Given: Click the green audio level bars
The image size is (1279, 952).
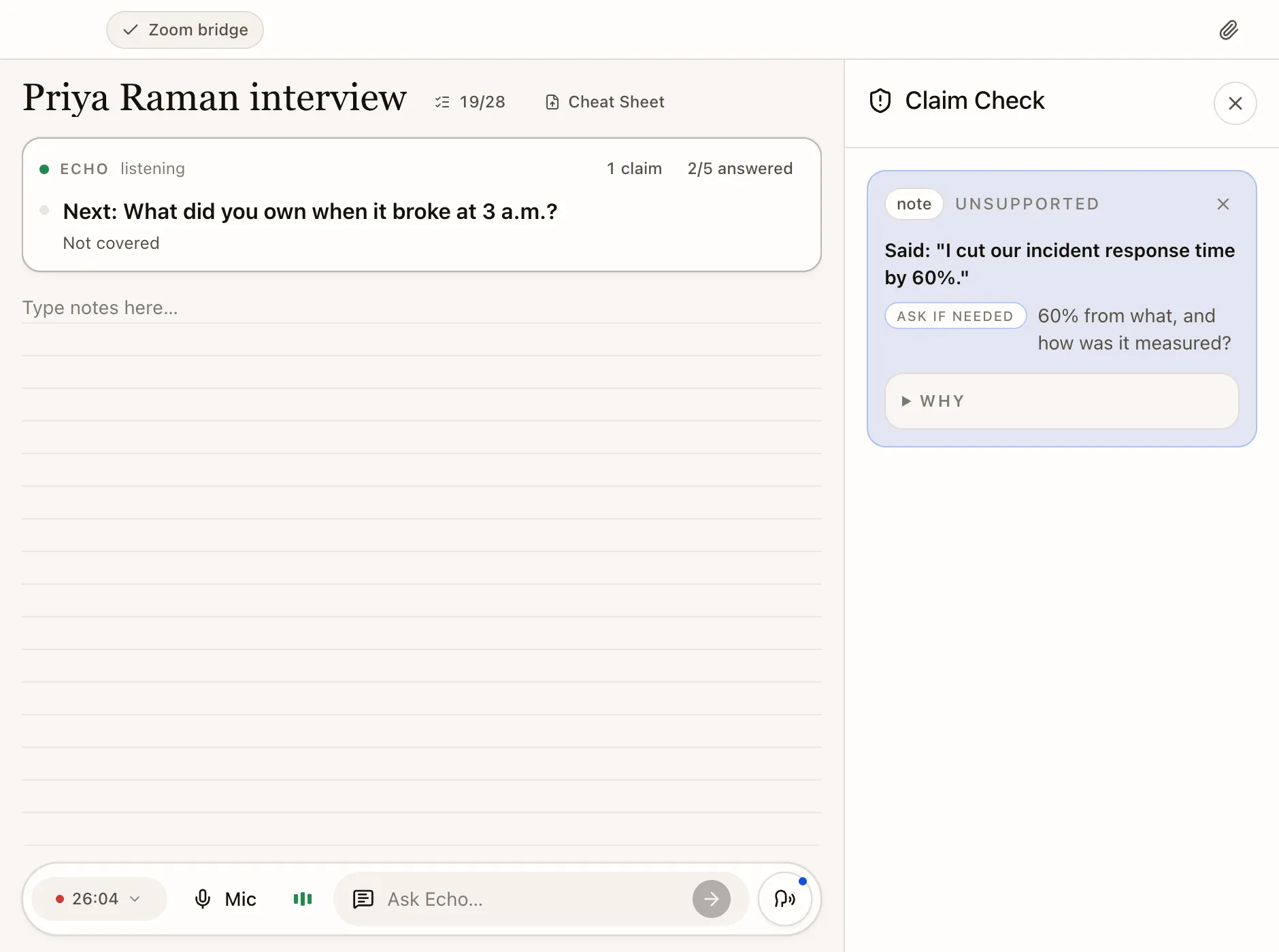Looking at the screenshot, I should [303, 899].
